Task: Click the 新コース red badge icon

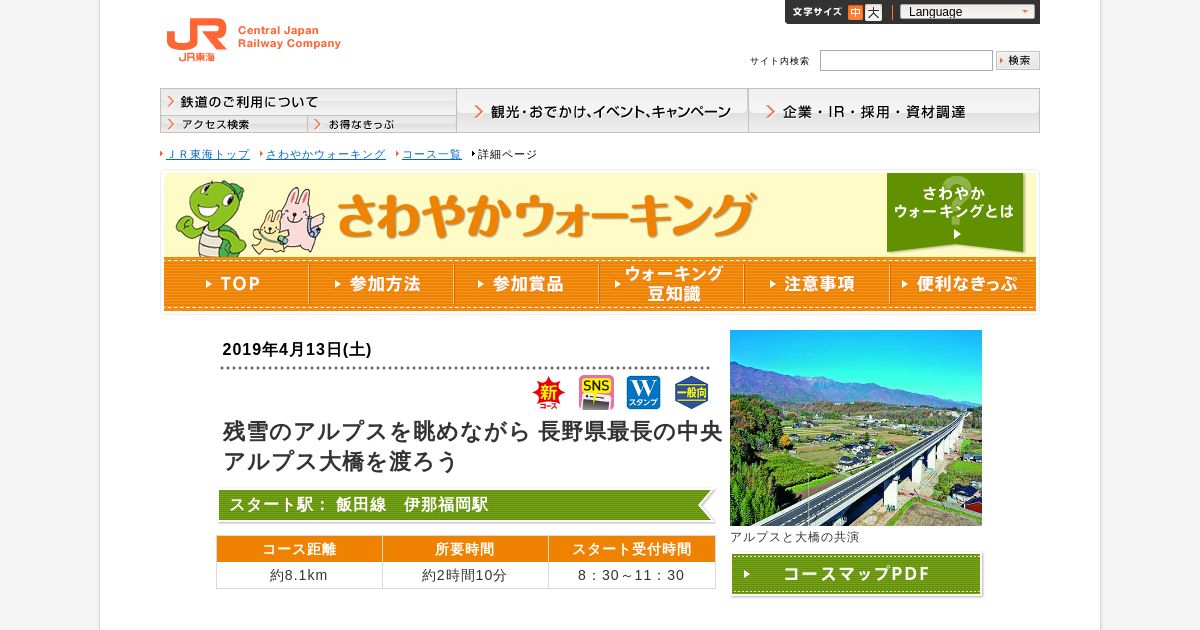Action: pos(549,393)
